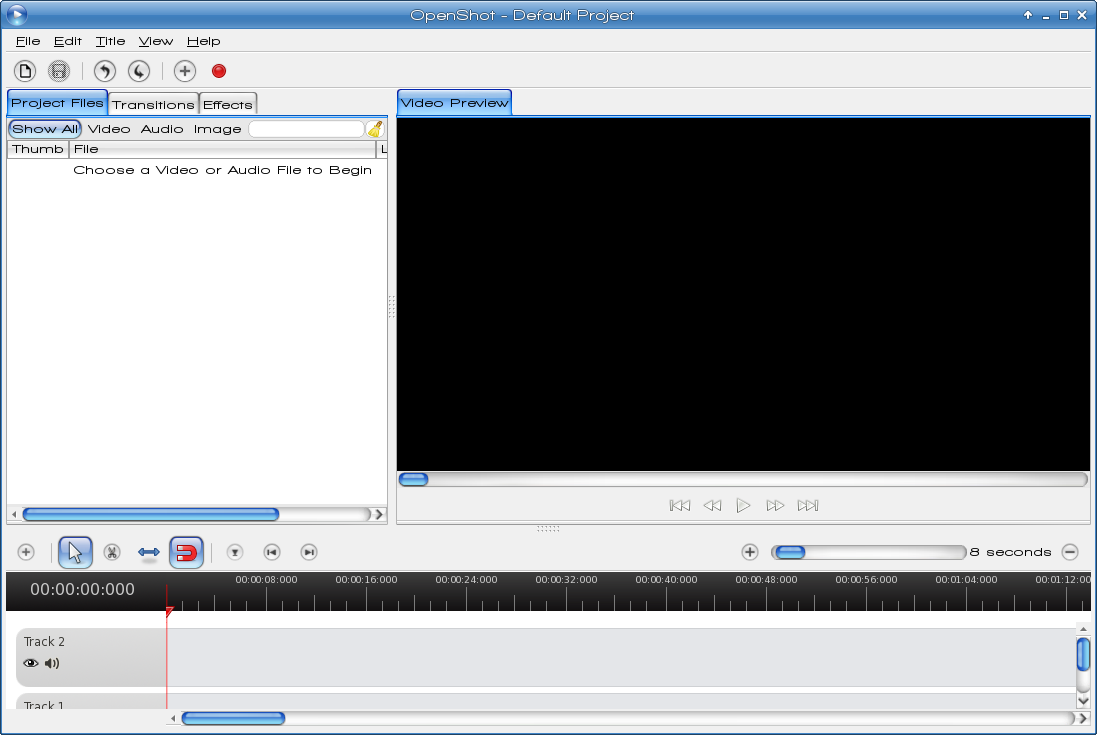The width and height of the screenshot is (1097, 735).
Task: Click the '8 seconds' zoom label
Action: [1010, 552]
